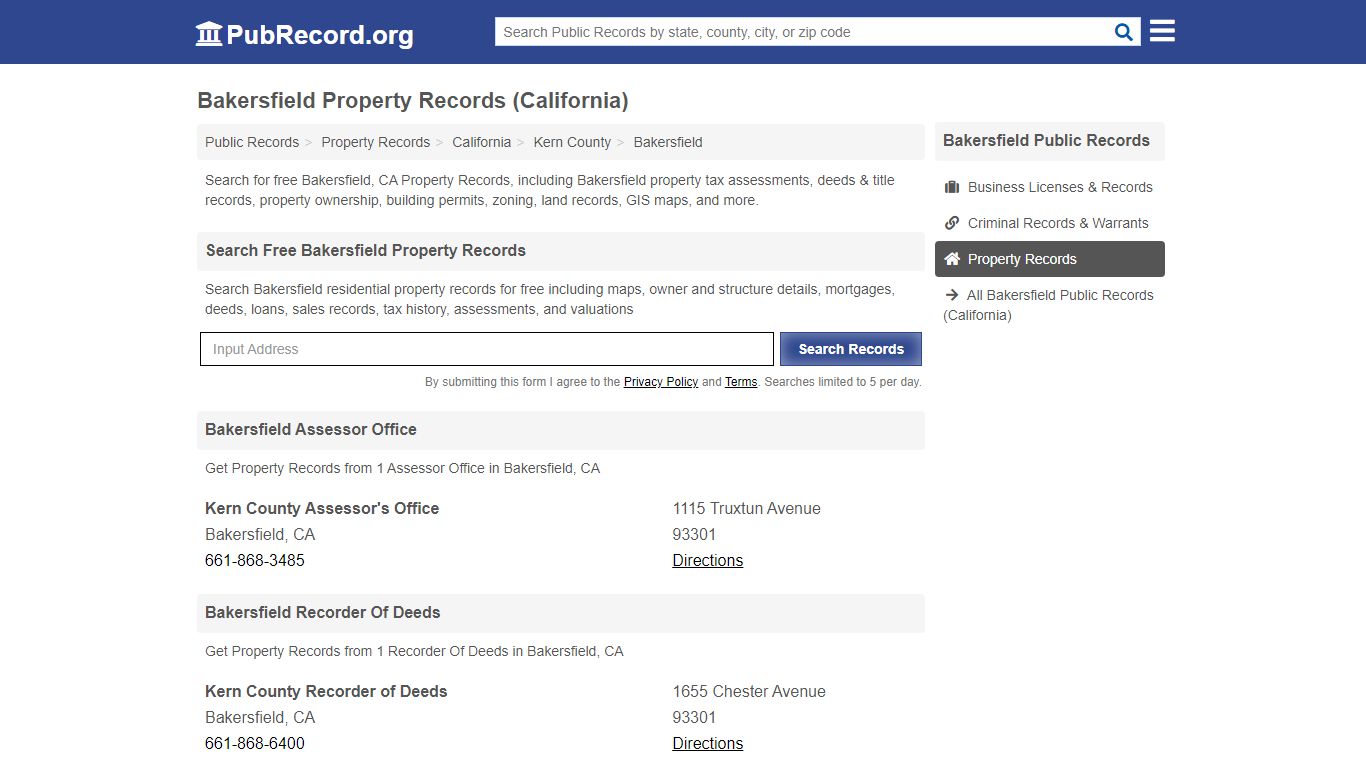Click the magnifying glass search icon

click(x=1124, y=32)
